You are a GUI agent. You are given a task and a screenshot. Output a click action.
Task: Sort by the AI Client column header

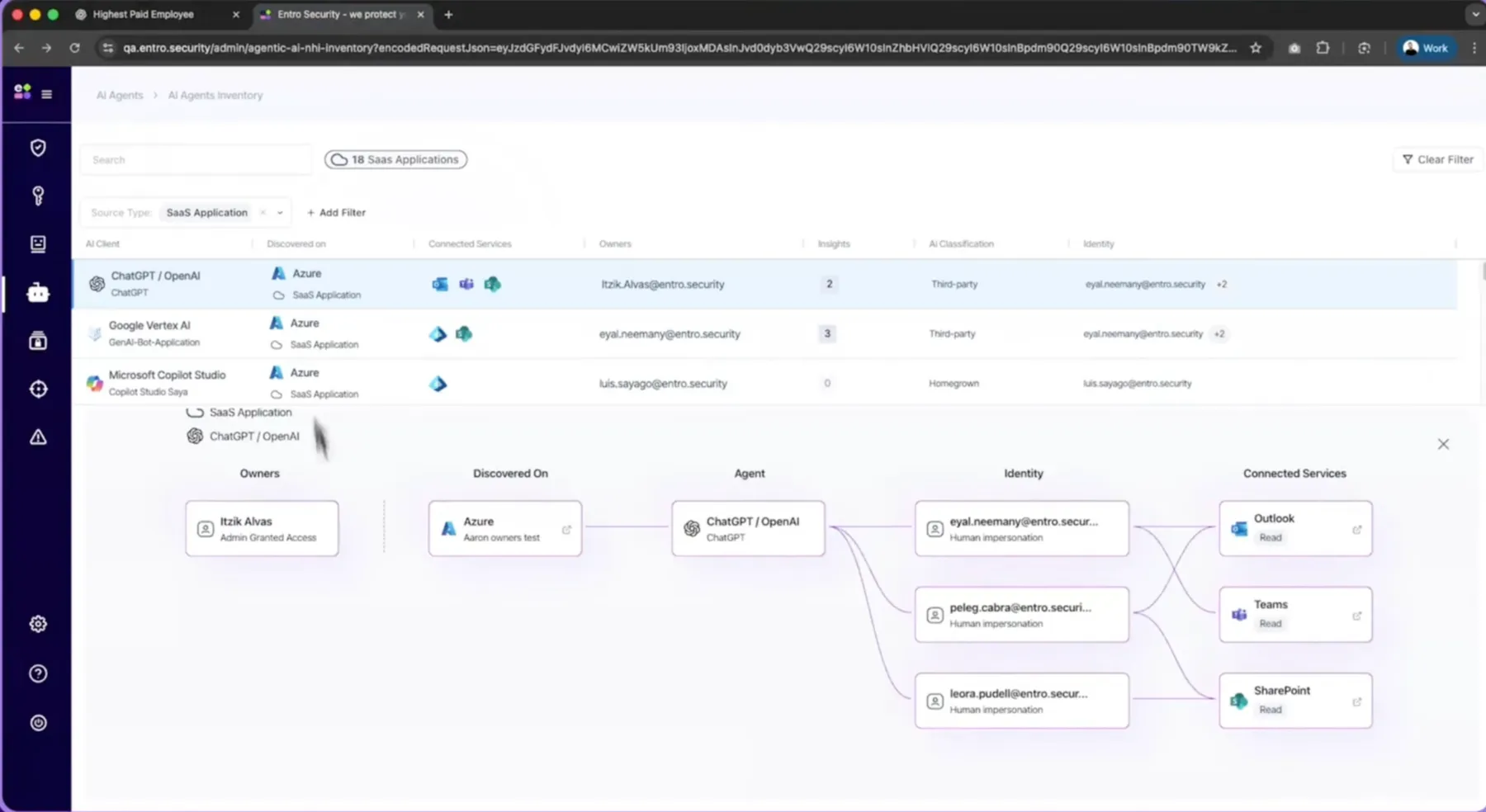pos(102,244)
